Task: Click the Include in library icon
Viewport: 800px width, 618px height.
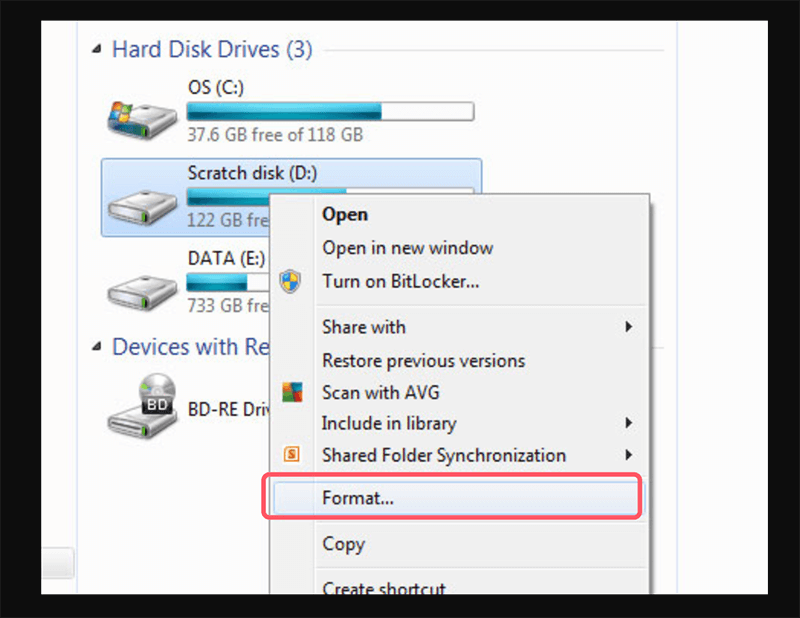Action: pos(291,424)
